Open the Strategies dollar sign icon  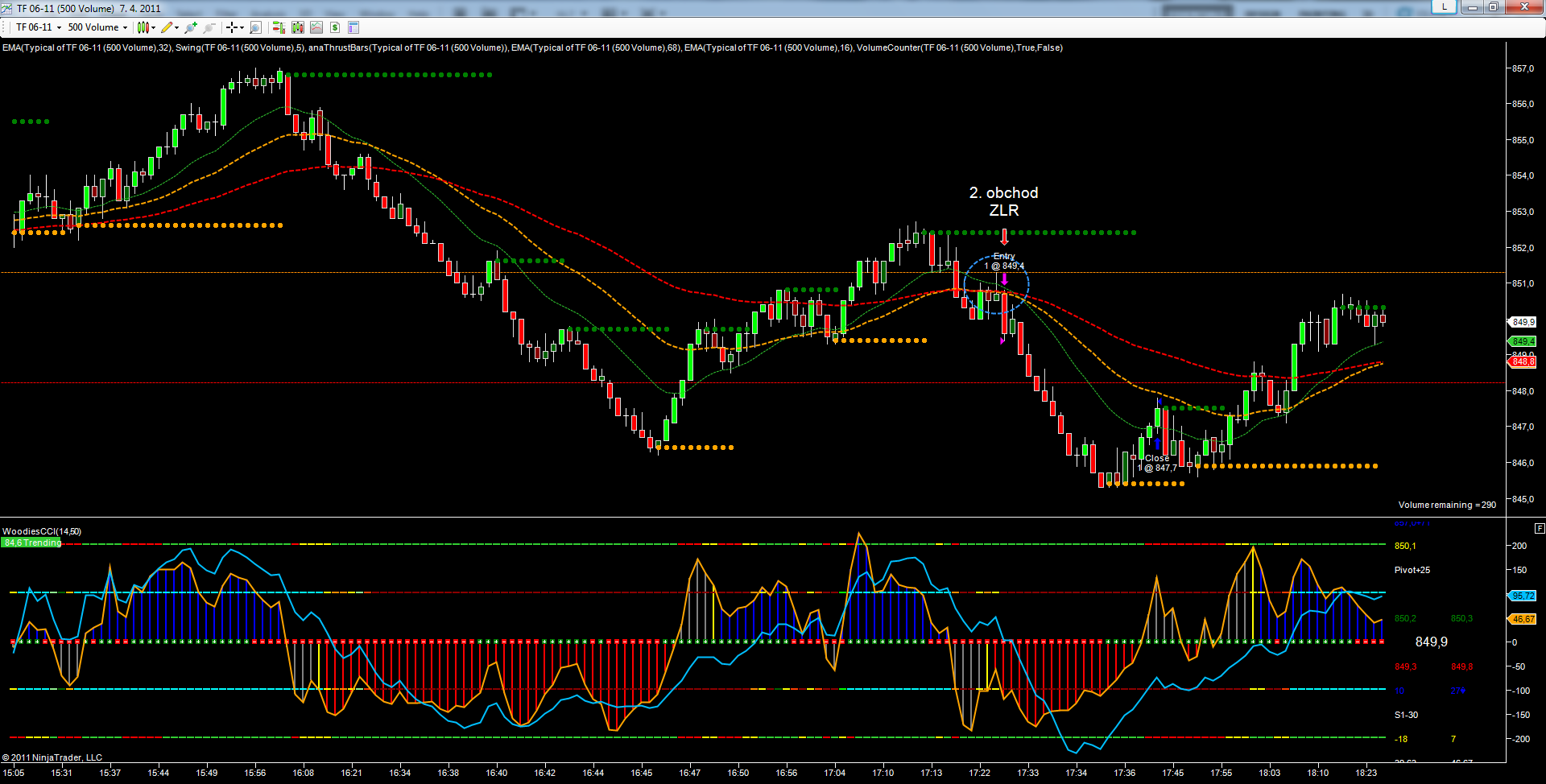click(335, 27)
